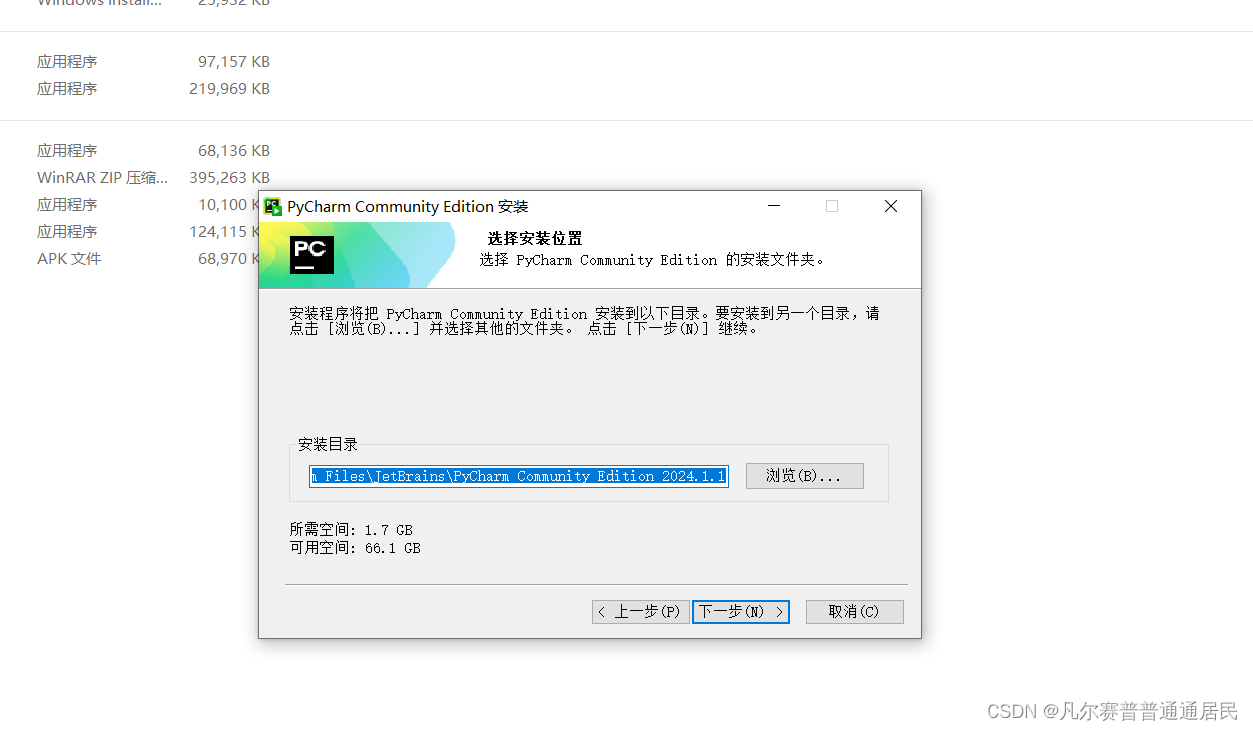Click the PC logo in installer header
Viewport: 1253px width, 731px height.
coord(312,255)
